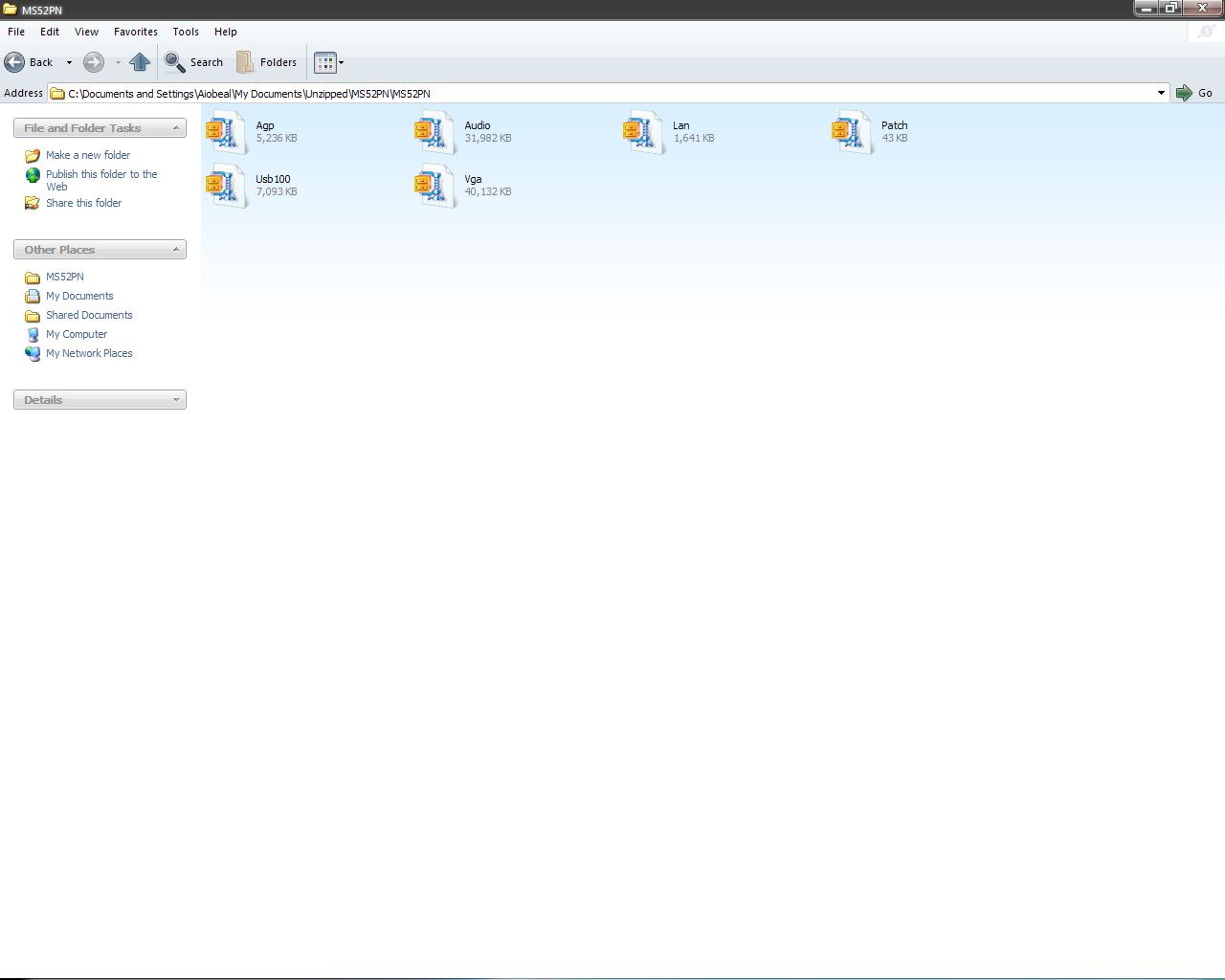Open the Forward history dropdown arrow
The height and width of the screenshot is (980, 1225).
pos(118,63)
